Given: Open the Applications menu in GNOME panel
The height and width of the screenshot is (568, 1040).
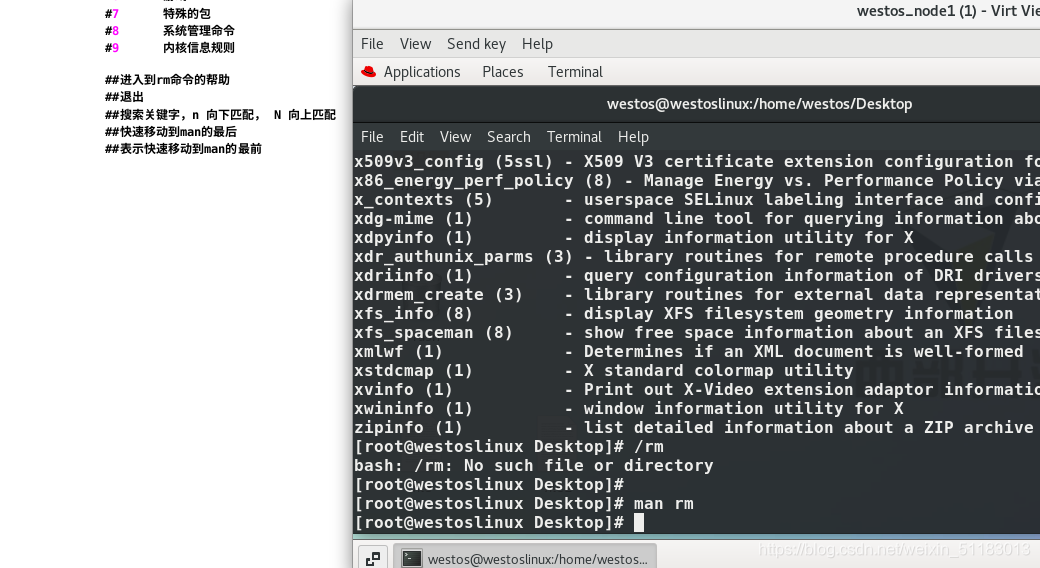Looking at the screenshot, I should tap(422, 72).
